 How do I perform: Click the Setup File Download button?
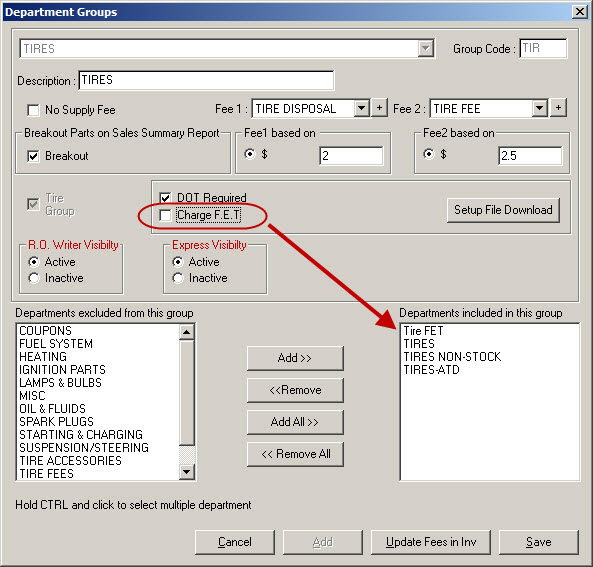coord(503,210)
